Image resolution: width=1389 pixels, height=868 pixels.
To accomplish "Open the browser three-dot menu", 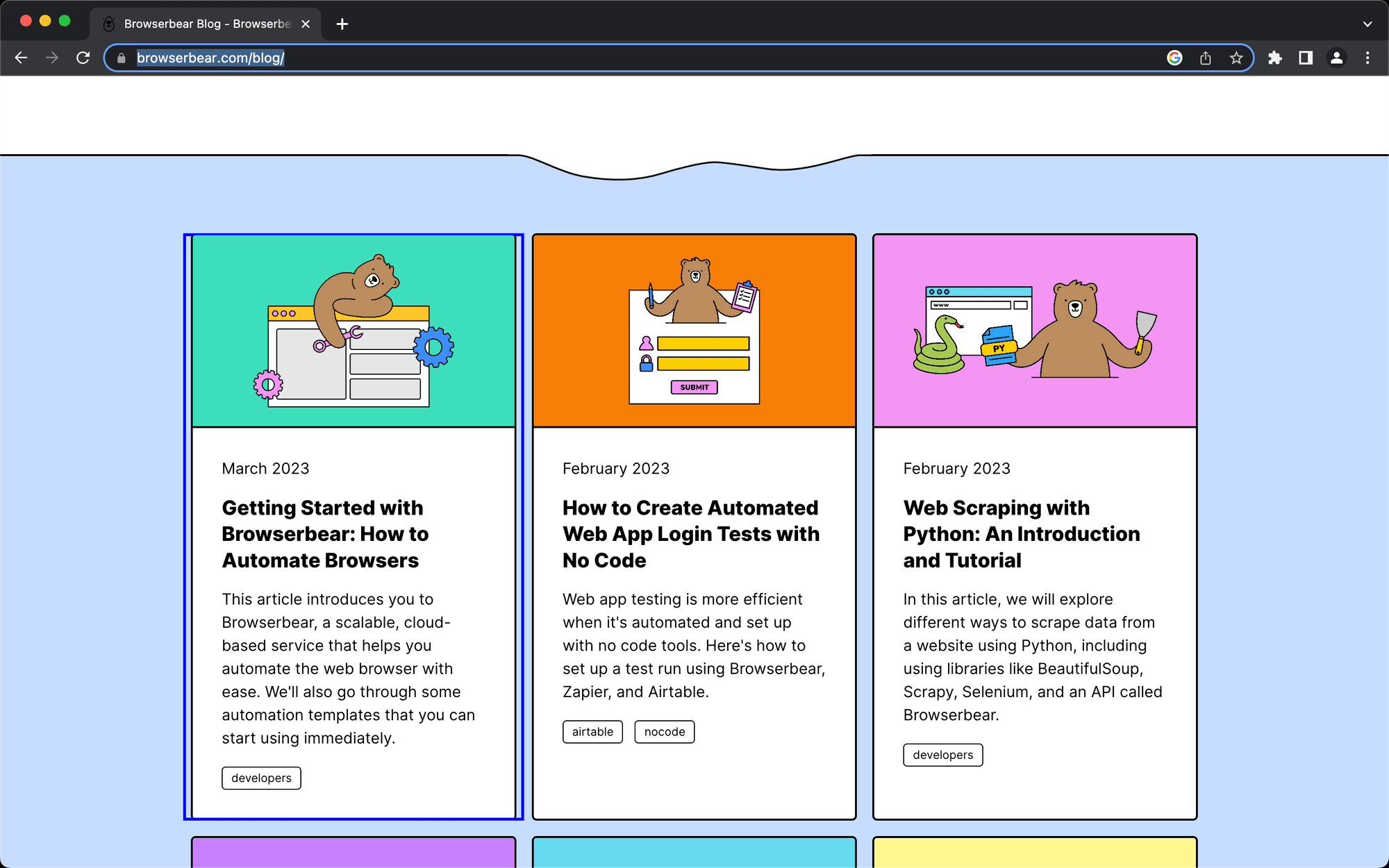I will pyautogui.click(x=1367, y=58).
